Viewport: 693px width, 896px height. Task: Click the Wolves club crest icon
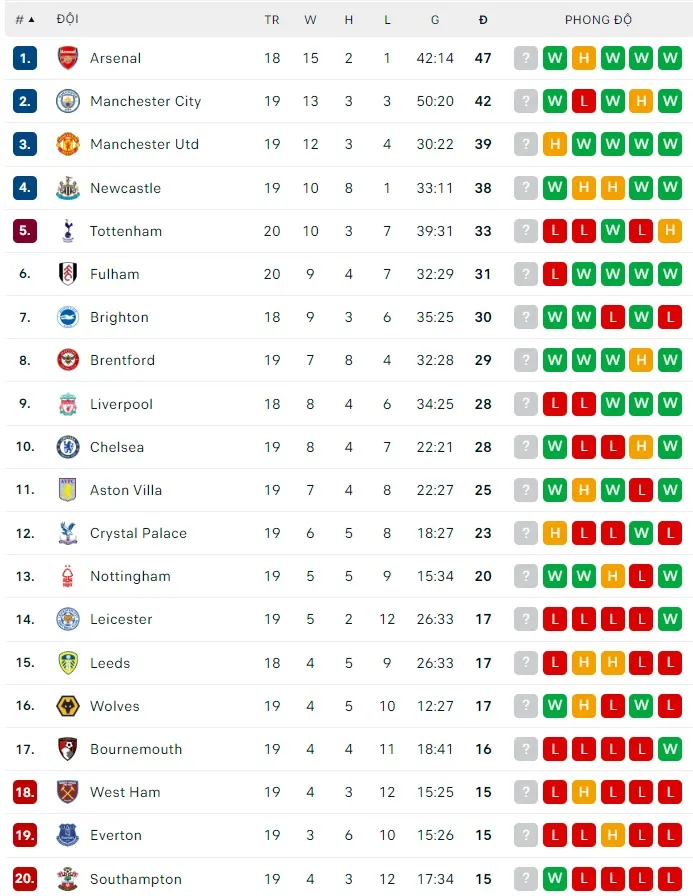click(x=68, y=706)
